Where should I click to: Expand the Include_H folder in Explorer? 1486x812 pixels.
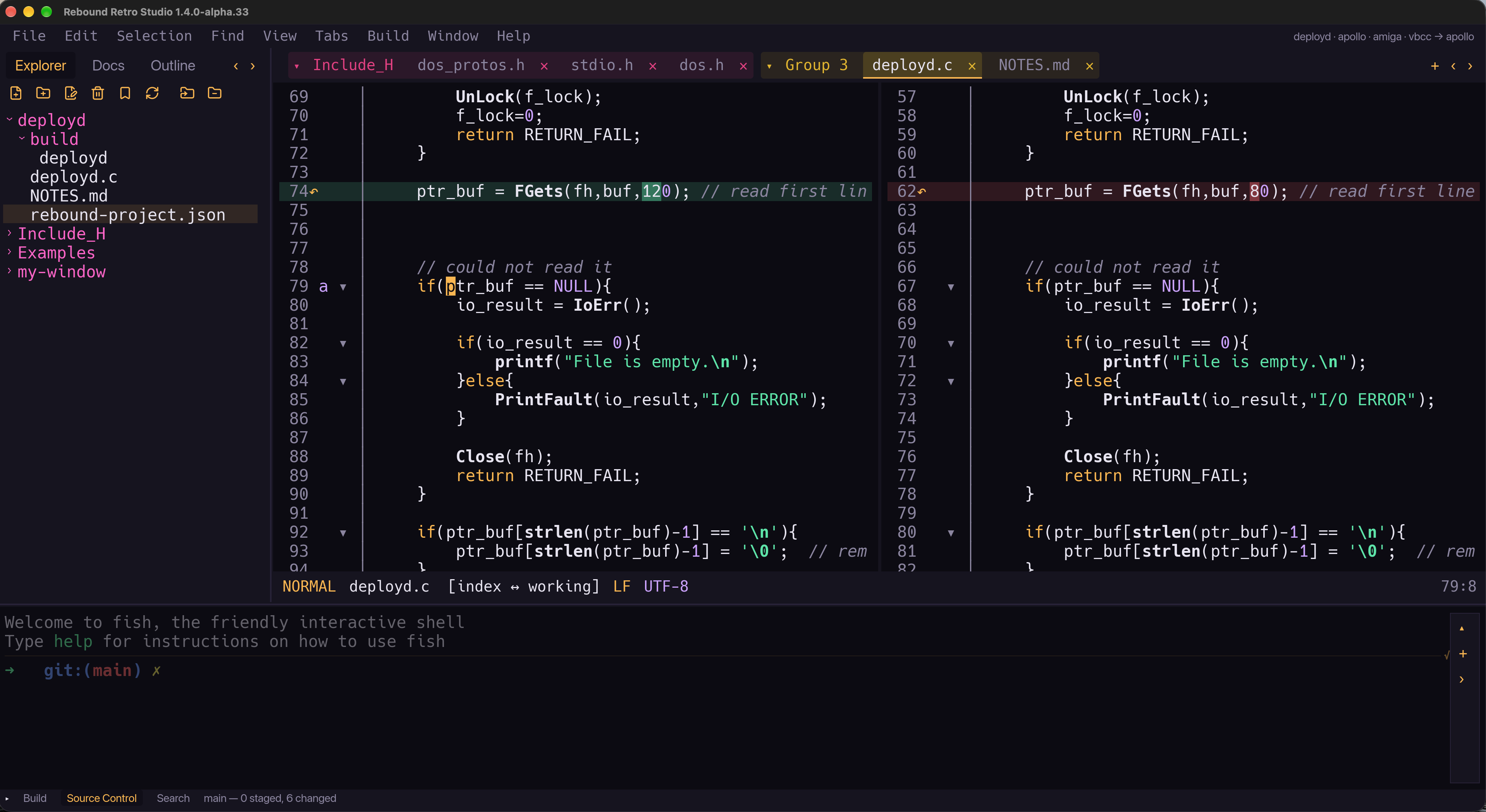pyautogui.click(x=9, y=233)
